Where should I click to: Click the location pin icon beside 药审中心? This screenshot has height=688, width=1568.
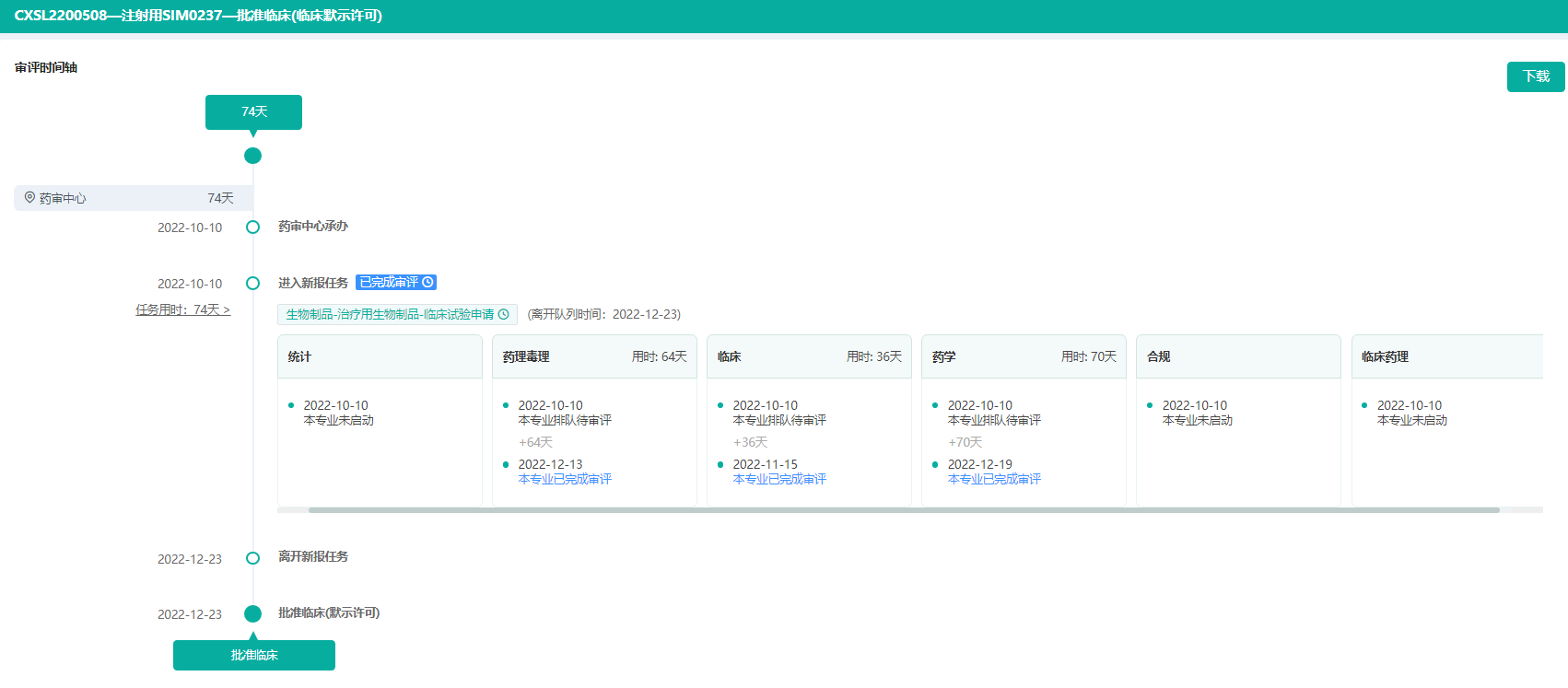click(x=29, y=198)
